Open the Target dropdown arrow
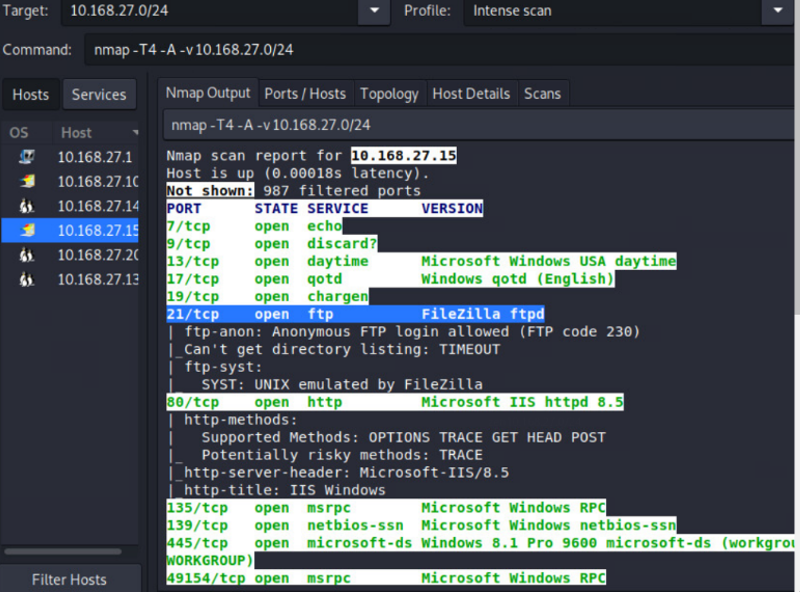The height and width of the screenshot is (592, 800). pos(374,11)
